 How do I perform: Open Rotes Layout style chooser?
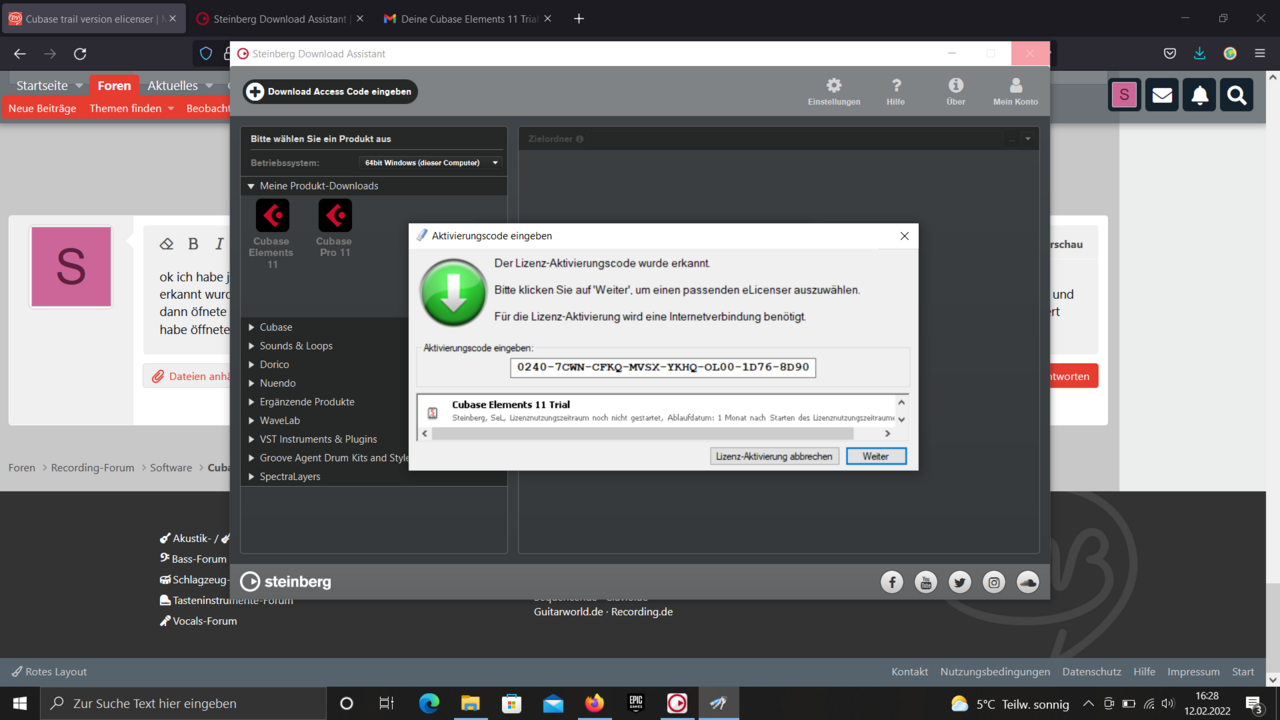pos(49,672)
